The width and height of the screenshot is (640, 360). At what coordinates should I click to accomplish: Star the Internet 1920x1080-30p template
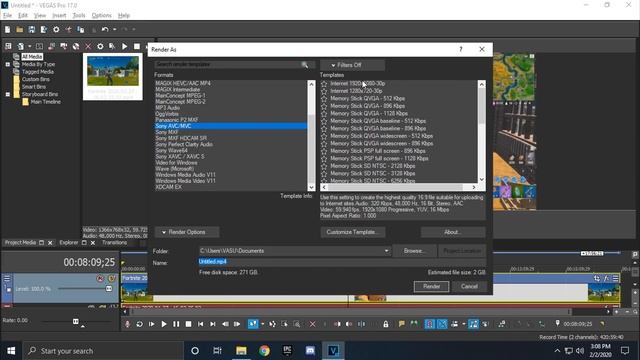coord(324,84)
